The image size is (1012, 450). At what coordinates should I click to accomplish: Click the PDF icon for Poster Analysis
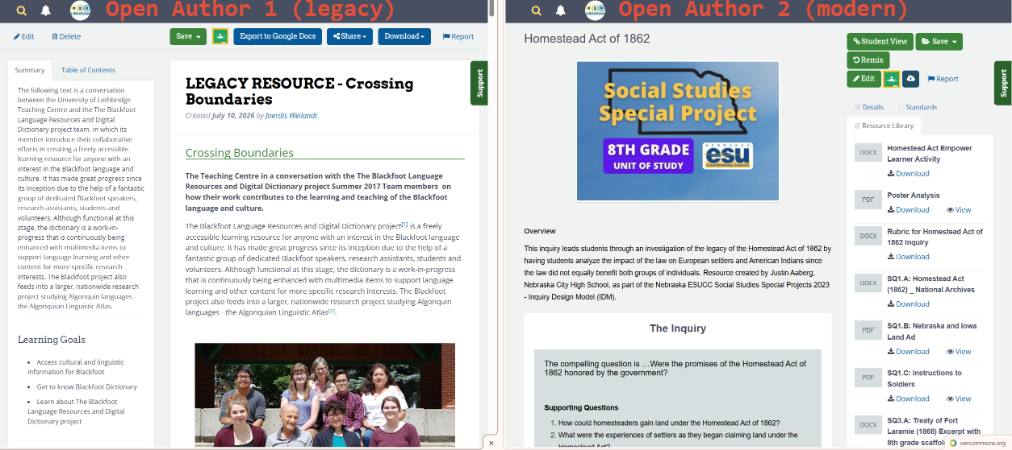(x=868, y=199)
